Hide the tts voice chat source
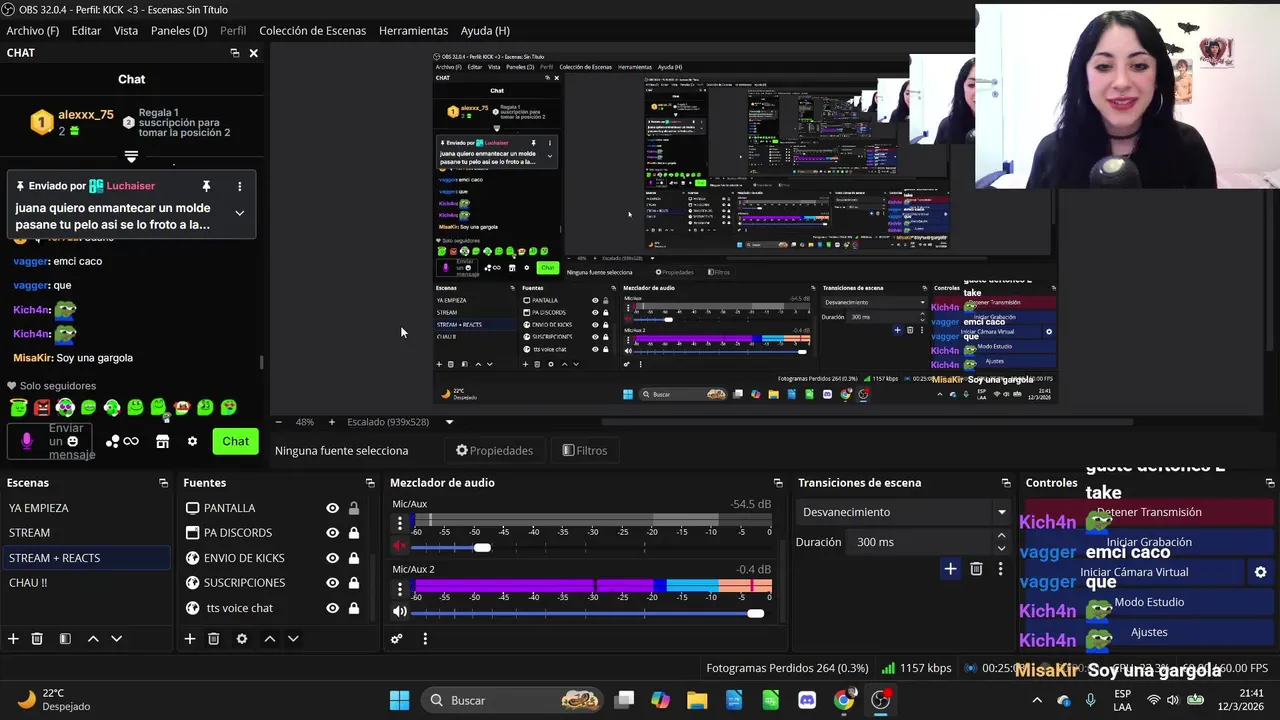This screenshot has height=720, width=1280. tap(332, 608)
